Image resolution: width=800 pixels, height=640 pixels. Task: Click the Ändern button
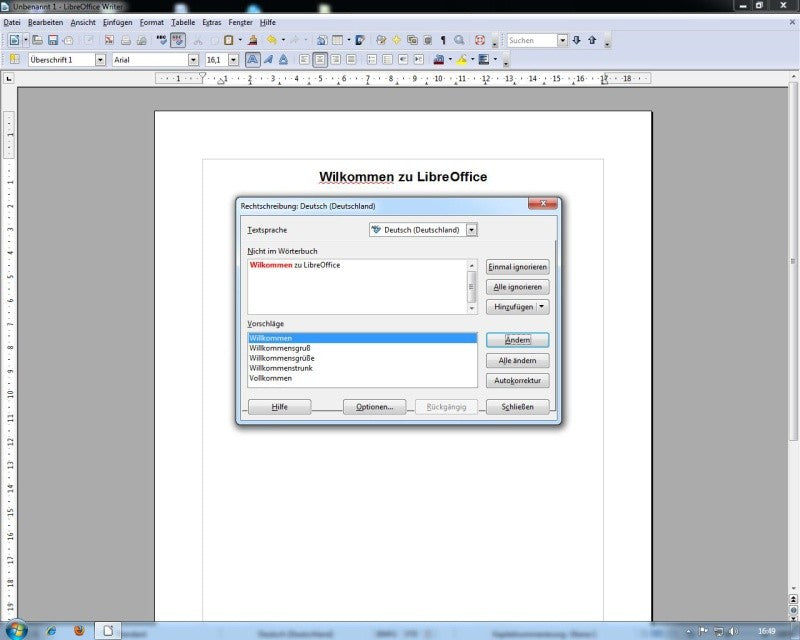pyautogui.click(x=517, y=340)
